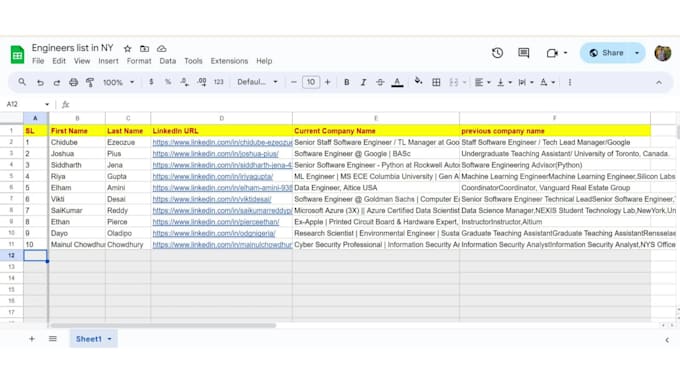This screenshot has width=680, height=383.
Task: Format as percent
Action: (x=167, y=82)
